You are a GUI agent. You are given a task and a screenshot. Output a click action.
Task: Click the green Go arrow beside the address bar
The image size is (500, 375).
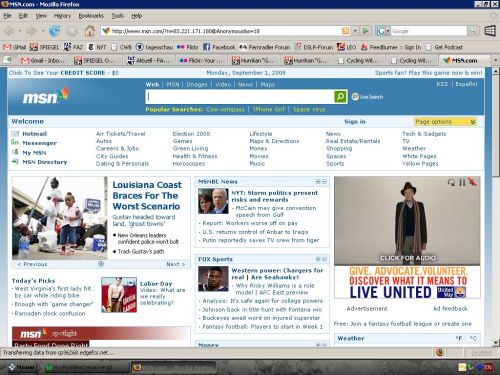click(x=366, y=31)
